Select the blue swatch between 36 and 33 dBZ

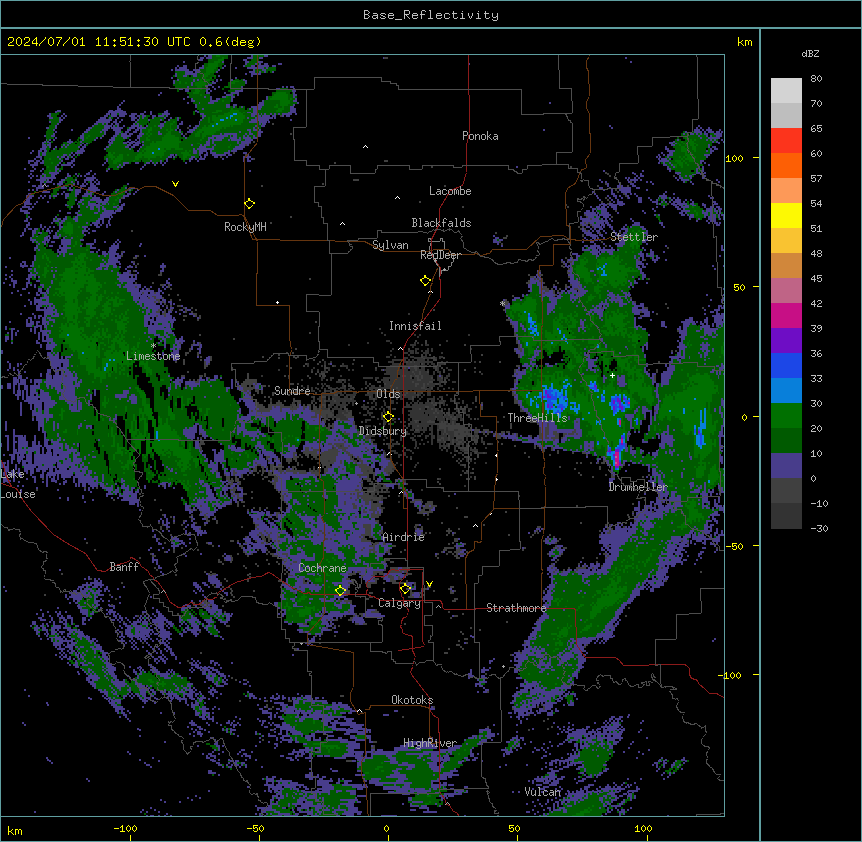click(786, 365)
